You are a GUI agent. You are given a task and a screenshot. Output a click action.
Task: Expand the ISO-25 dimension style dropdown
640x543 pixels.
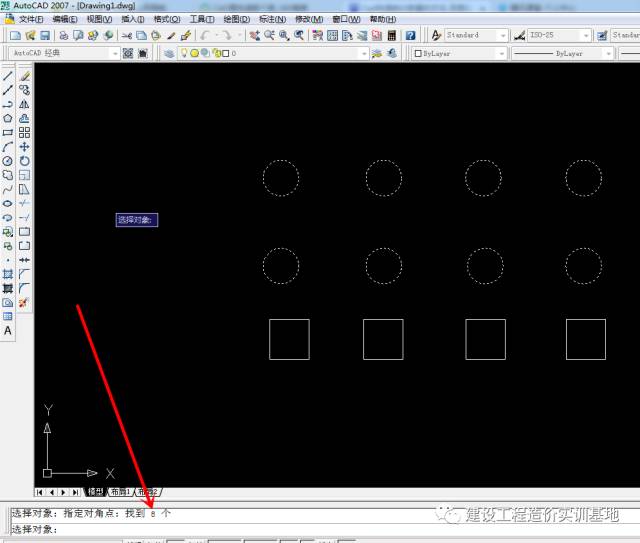point(589,36)
